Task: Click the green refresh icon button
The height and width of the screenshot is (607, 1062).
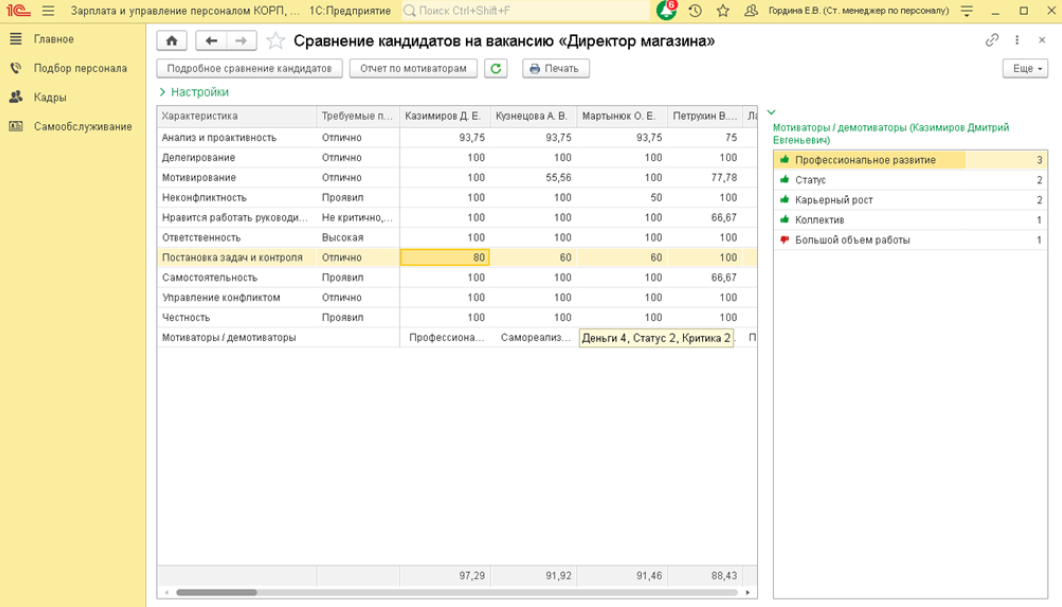Action: coord(495,69)
